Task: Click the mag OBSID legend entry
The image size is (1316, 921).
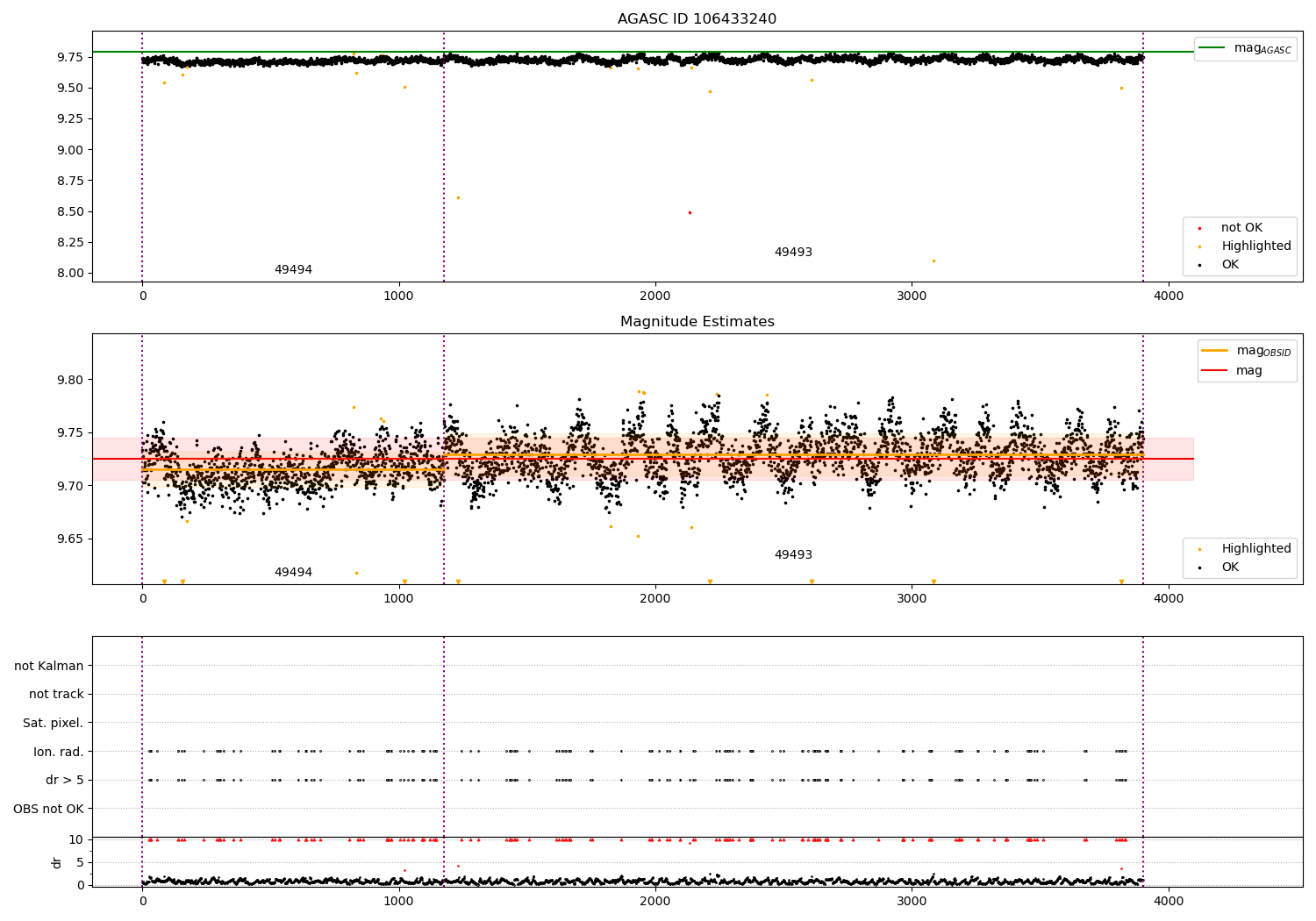Action: (1246, 351)
